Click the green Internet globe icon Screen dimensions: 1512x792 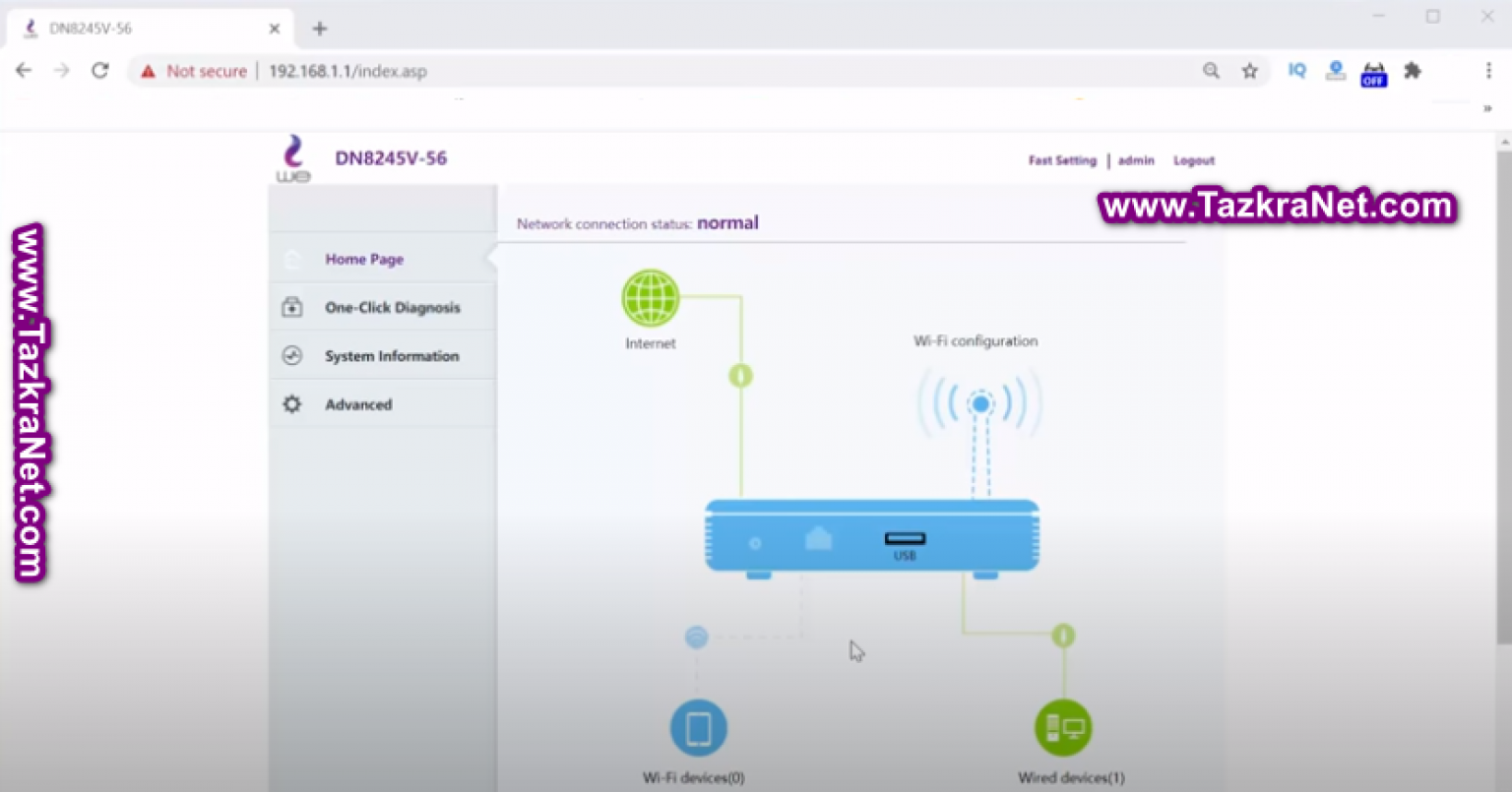[x=650, y=298]
